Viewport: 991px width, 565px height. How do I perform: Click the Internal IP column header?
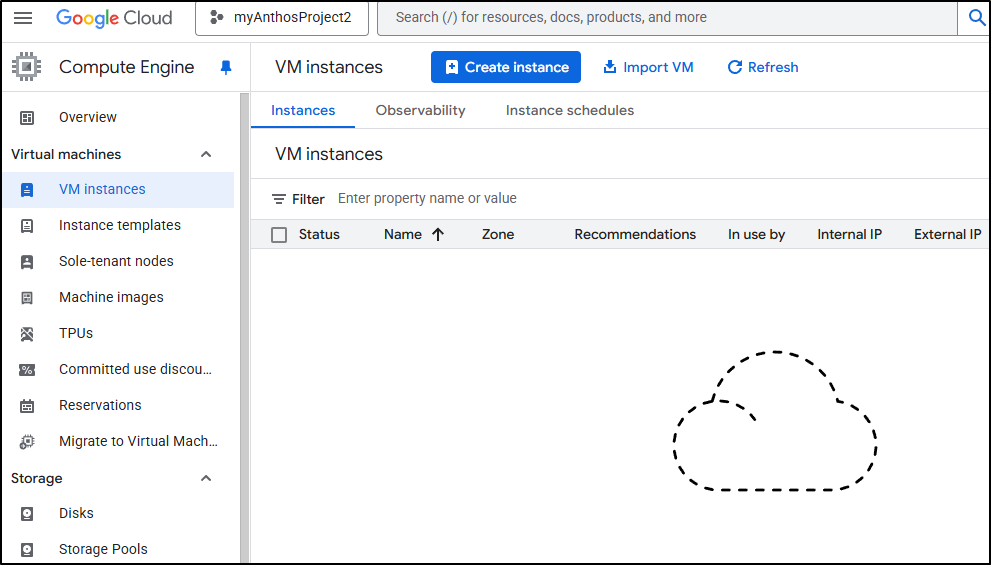(849, 234)
